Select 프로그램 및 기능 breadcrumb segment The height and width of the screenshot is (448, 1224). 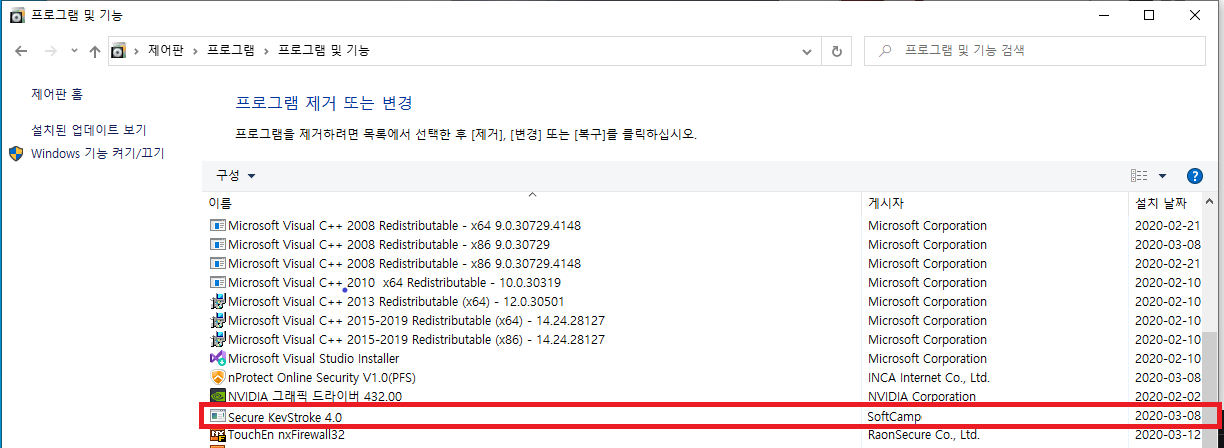pos(323,50)
